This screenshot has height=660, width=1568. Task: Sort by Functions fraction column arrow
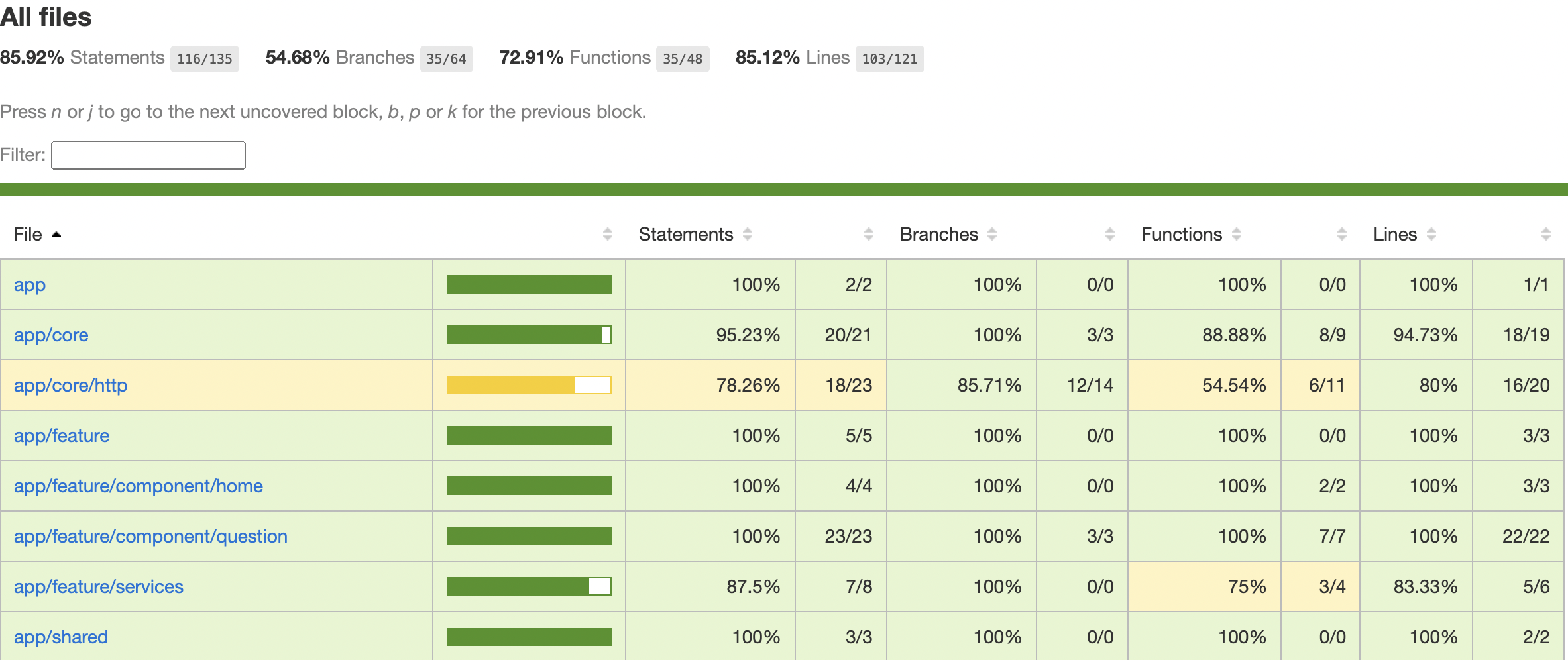coord(1342,234)
